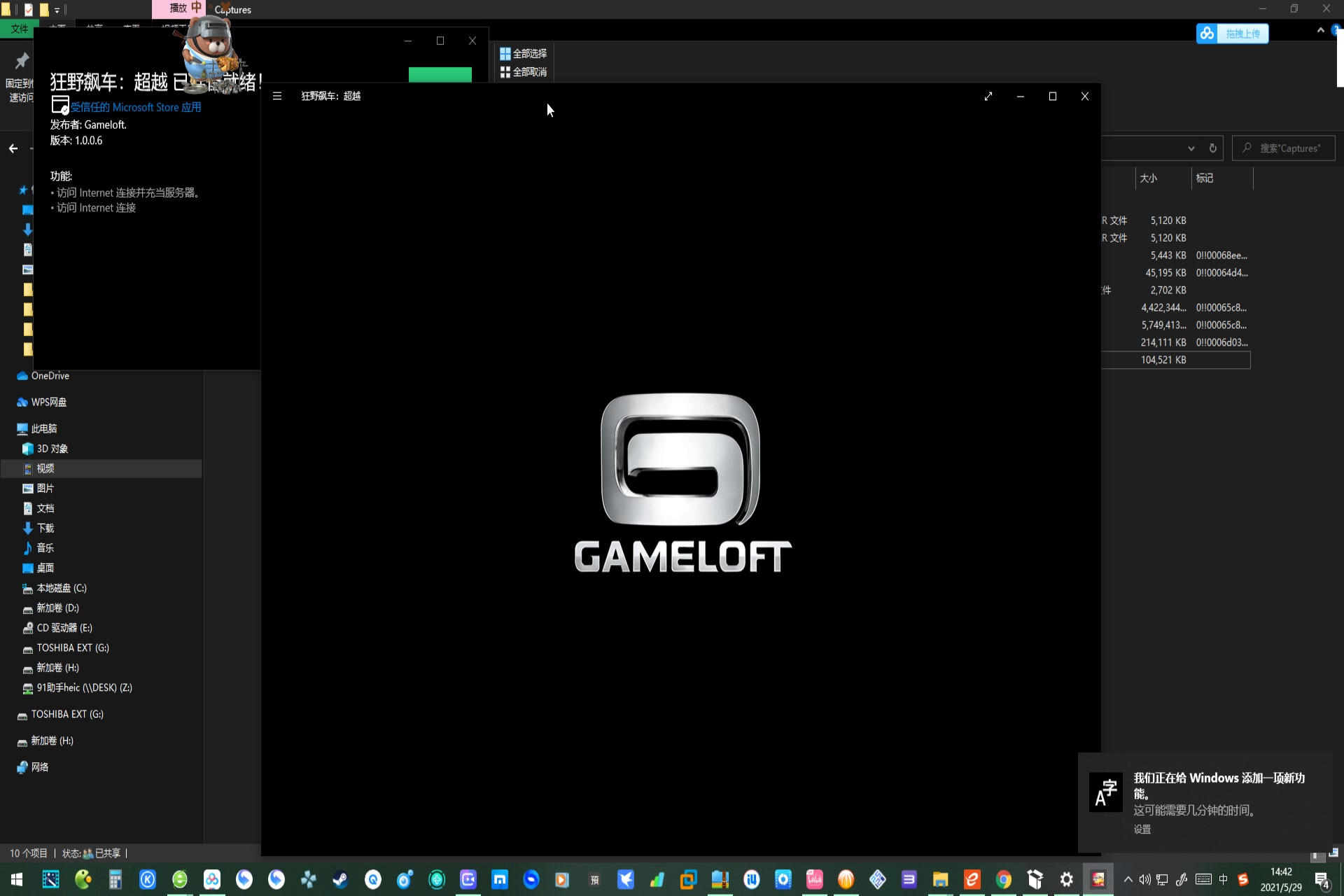The image size is (1344, 896).
Task: Click the pin to quick access icon
Action: click(x=21, y=61)
